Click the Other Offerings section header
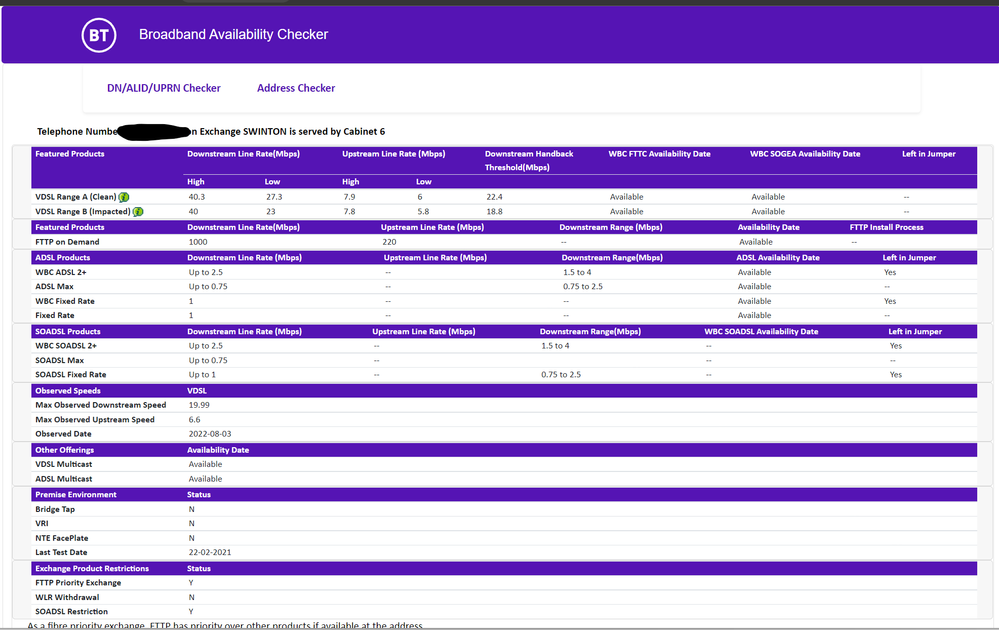The width and height of the screenshot is (999, 630). [66, 450]
